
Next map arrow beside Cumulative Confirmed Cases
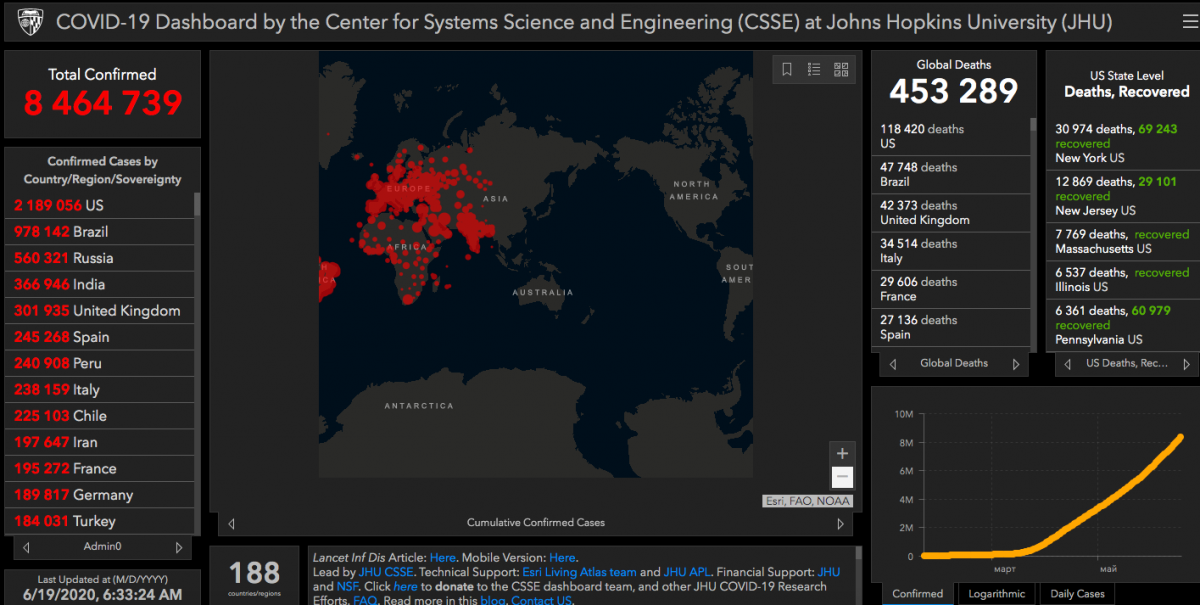840,523
